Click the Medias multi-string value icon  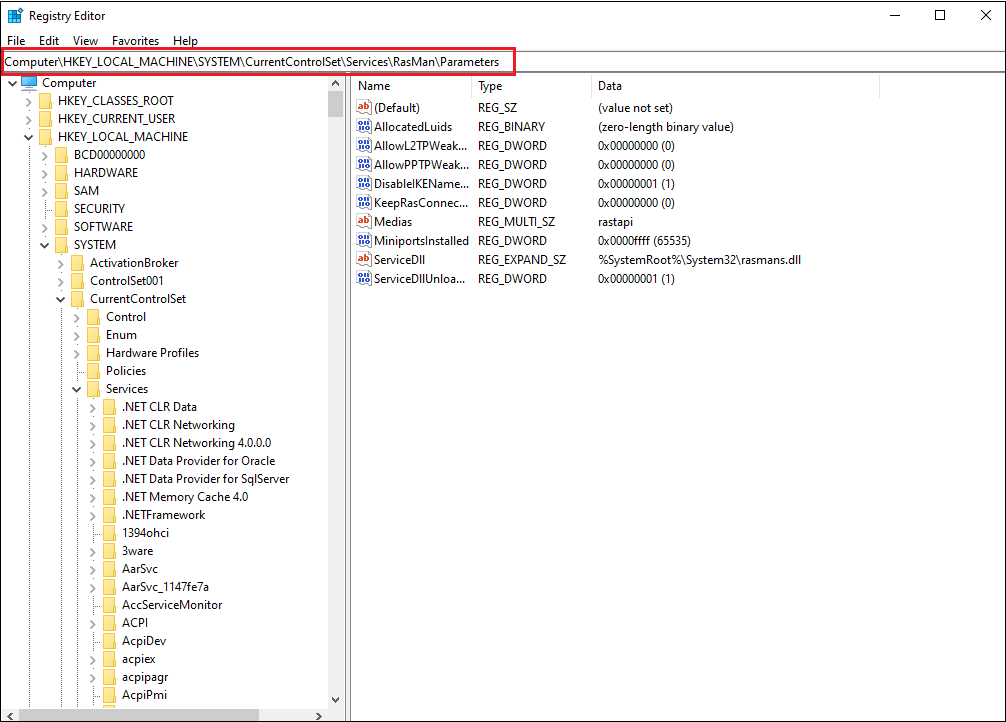364,221
